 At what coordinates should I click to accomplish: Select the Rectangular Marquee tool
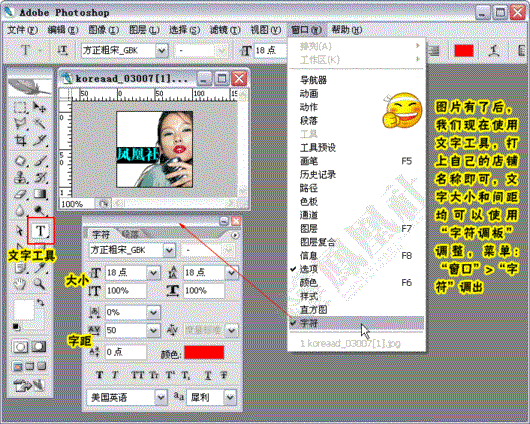(x=20, y=108)
